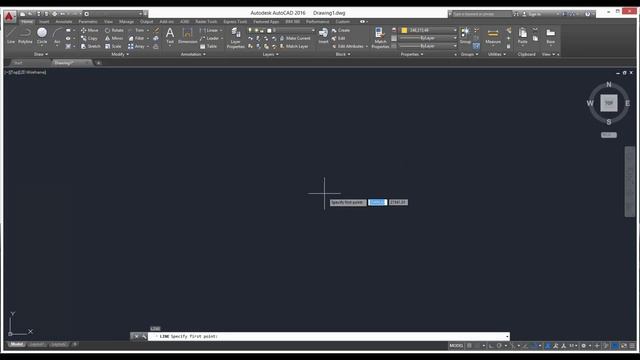Choose the Copy command
Image resolution: width=640 pixels, height=360 pixels.
coord(89,38)
